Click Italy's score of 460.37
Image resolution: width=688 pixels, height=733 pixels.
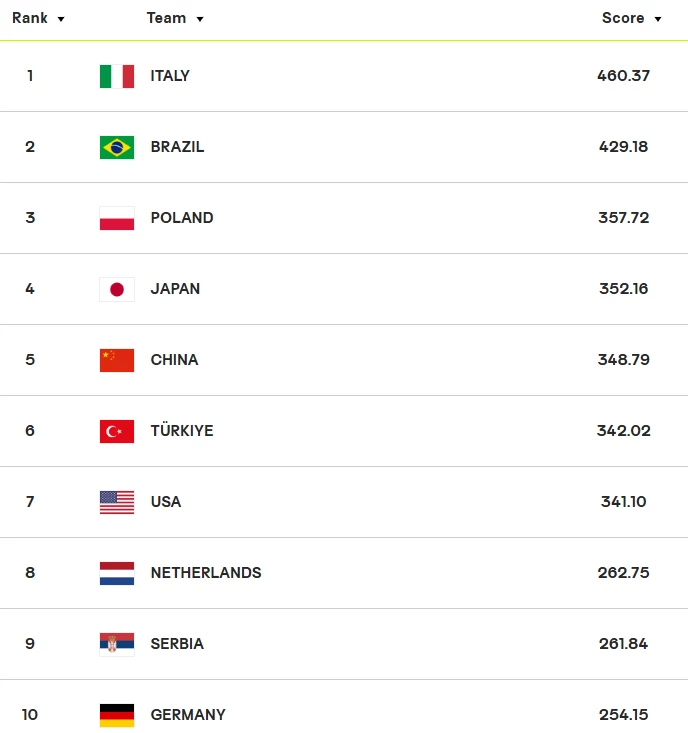pyautogui.click(x=624, y=76)
